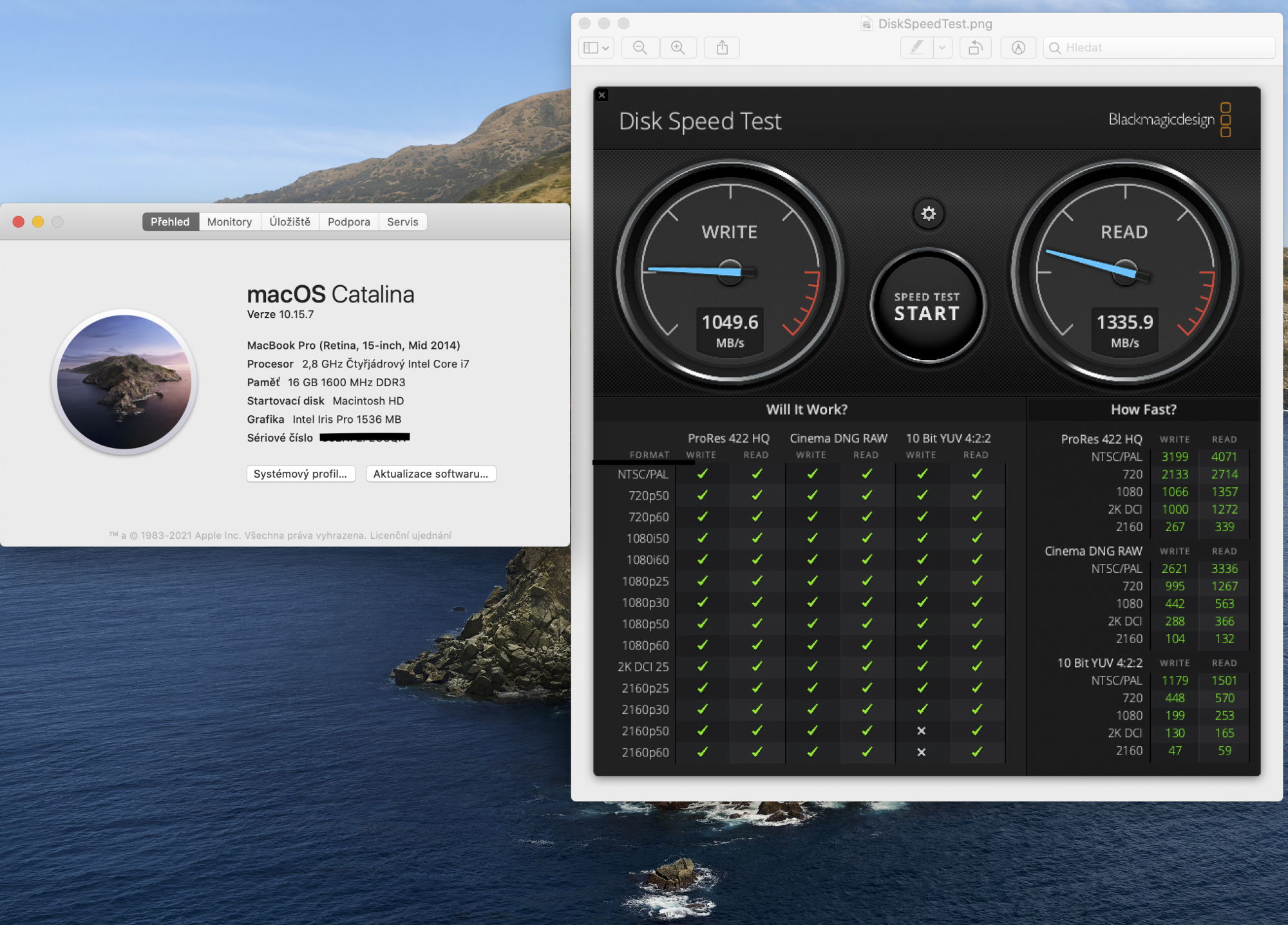
Task: Click the 1080p50 ProRes 422 HQ read checkmark
Action: pyautogui.click(x=757, y=624)
